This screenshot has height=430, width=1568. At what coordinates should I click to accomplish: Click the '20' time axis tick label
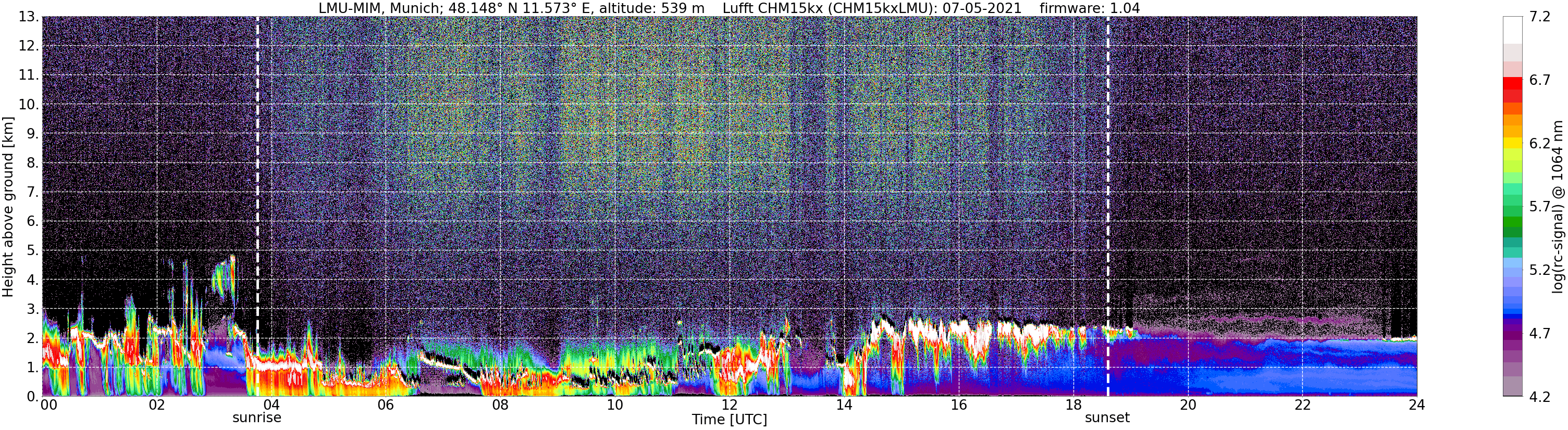(1188, 405)
